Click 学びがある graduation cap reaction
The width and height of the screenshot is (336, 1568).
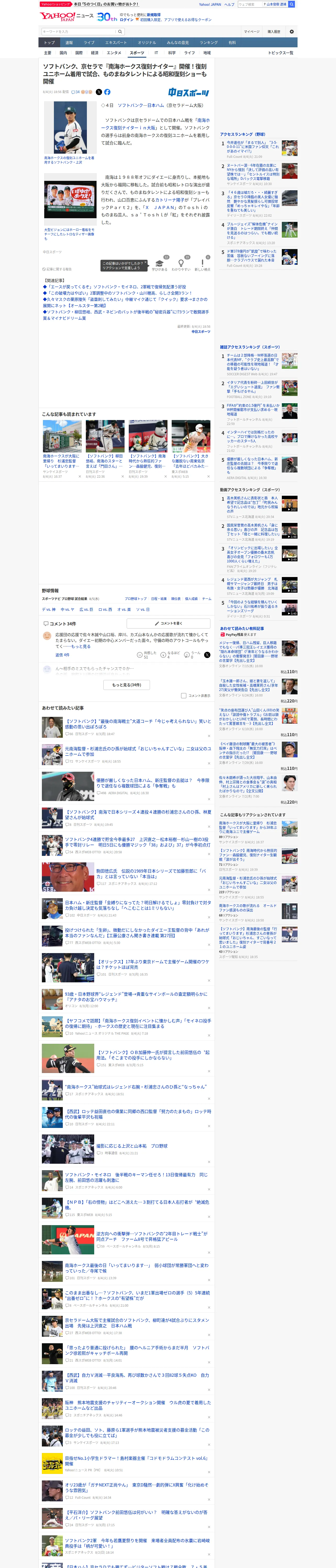(159, 265)
